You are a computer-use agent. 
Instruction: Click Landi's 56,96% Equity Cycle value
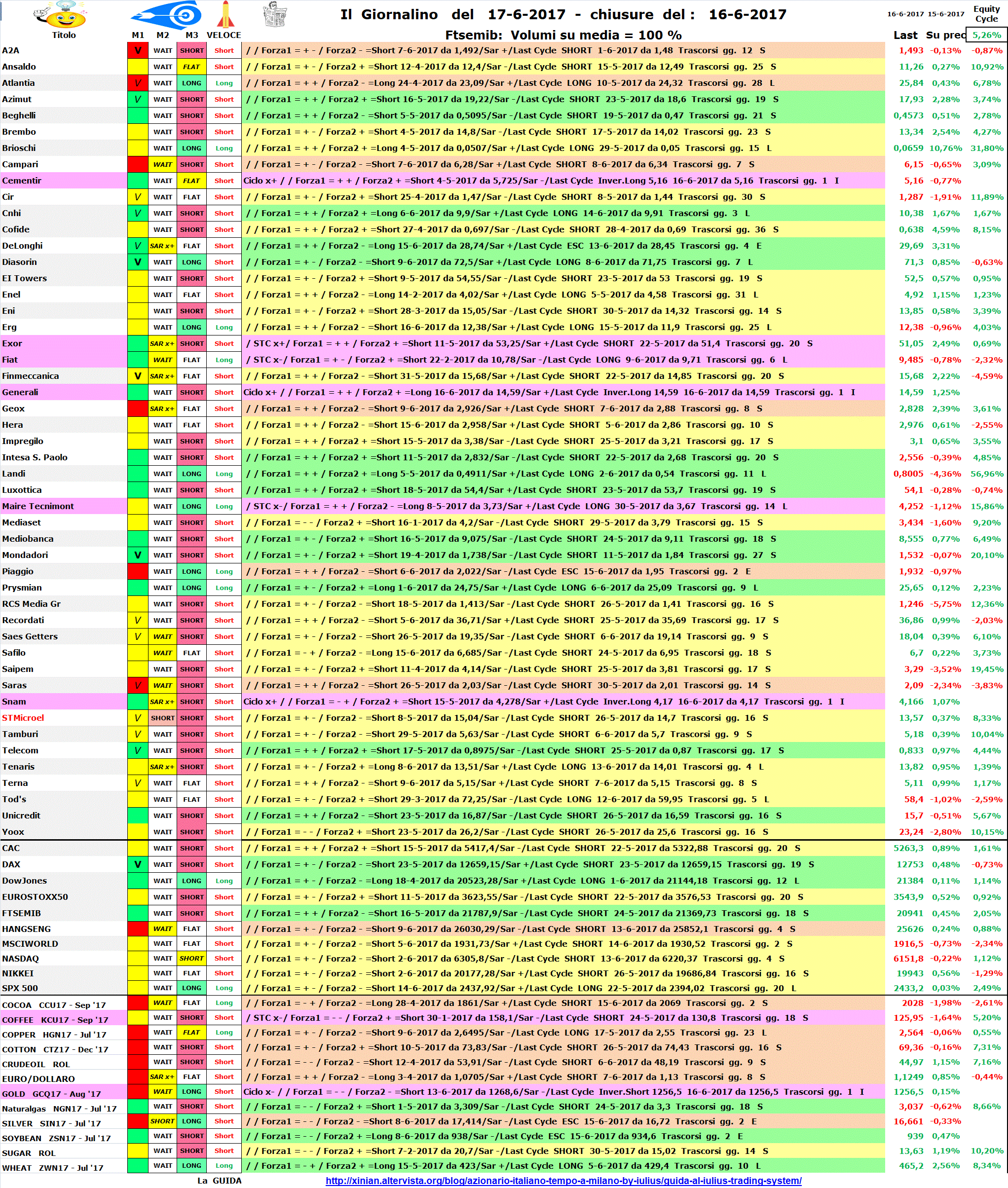(x=987, y=474)
